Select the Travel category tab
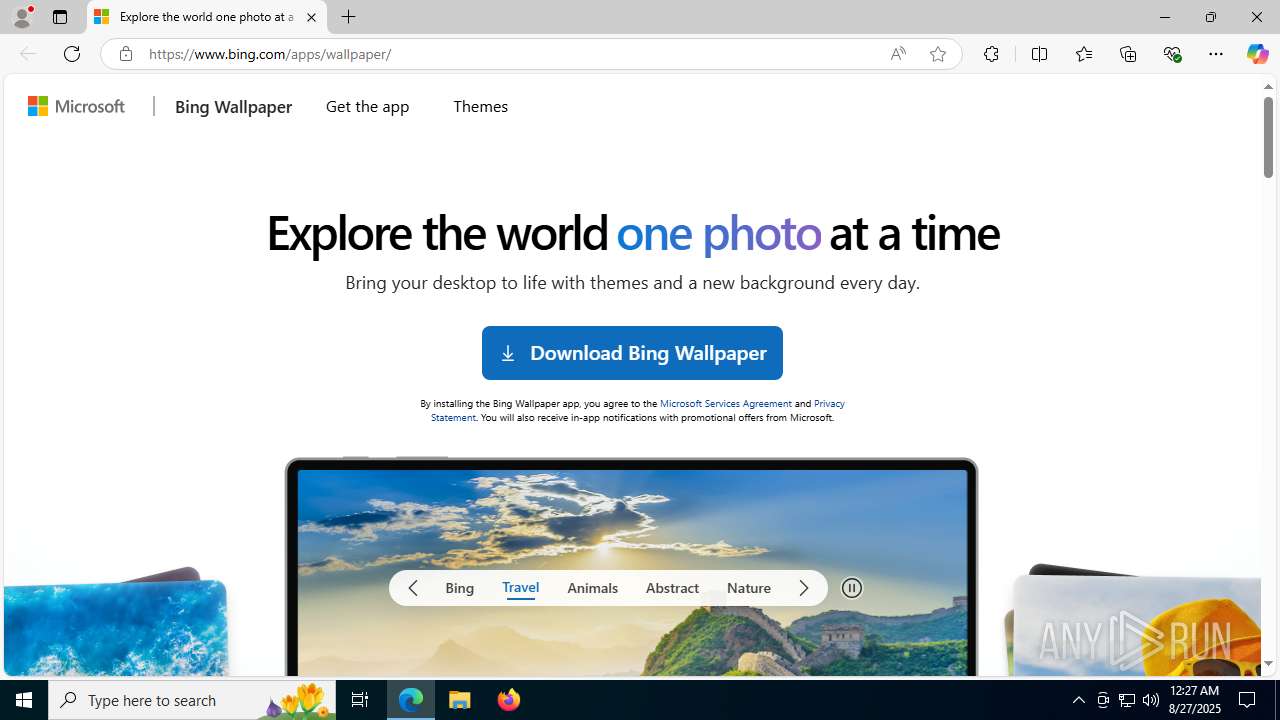The width and height of the screenshot is (1280, 720). [x=520, y=588]
